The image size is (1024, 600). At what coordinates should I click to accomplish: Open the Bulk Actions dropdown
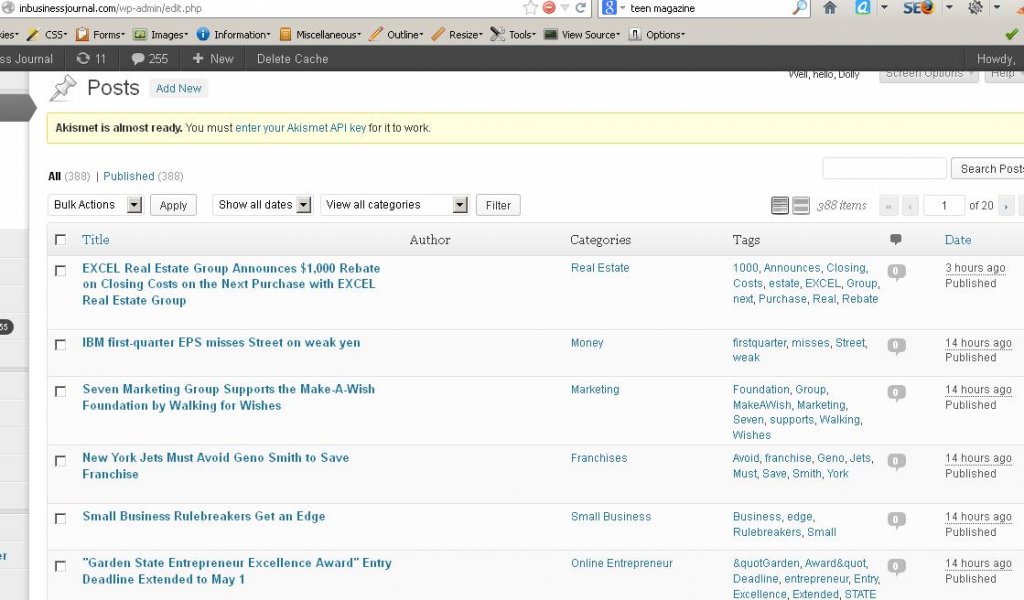pyautogui.click(x=95, y=205)
